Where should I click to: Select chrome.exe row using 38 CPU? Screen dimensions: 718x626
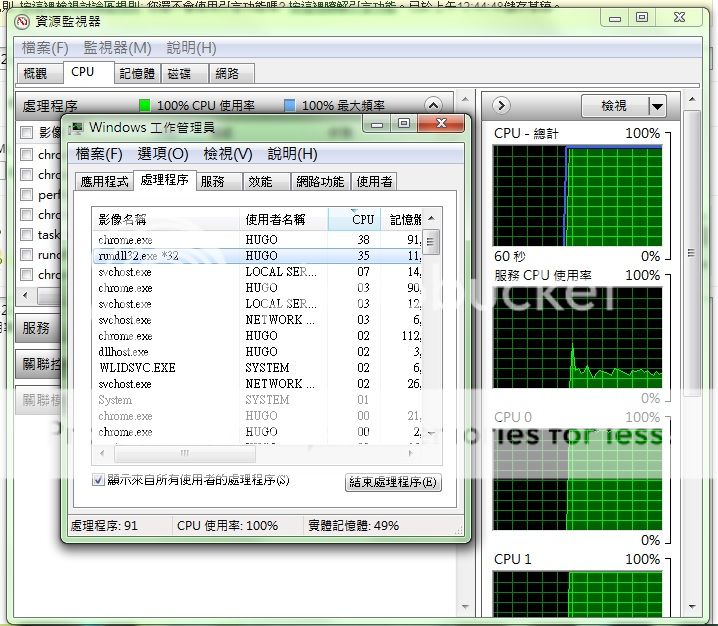pyautogui.click(x=257, y=240)
